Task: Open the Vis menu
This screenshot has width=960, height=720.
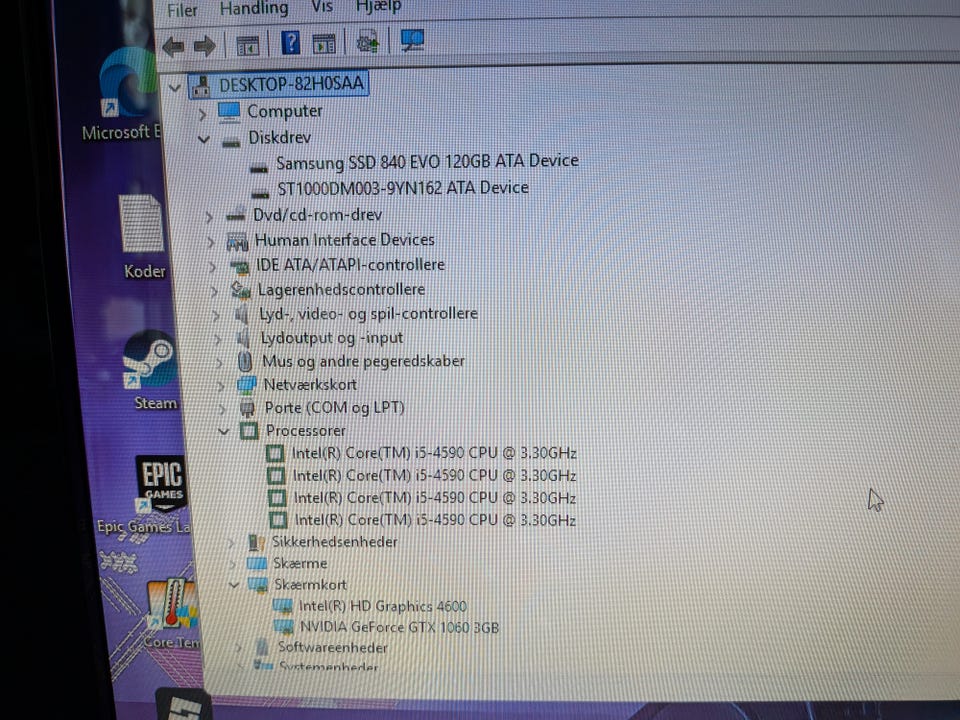Action: coord(322,7)
